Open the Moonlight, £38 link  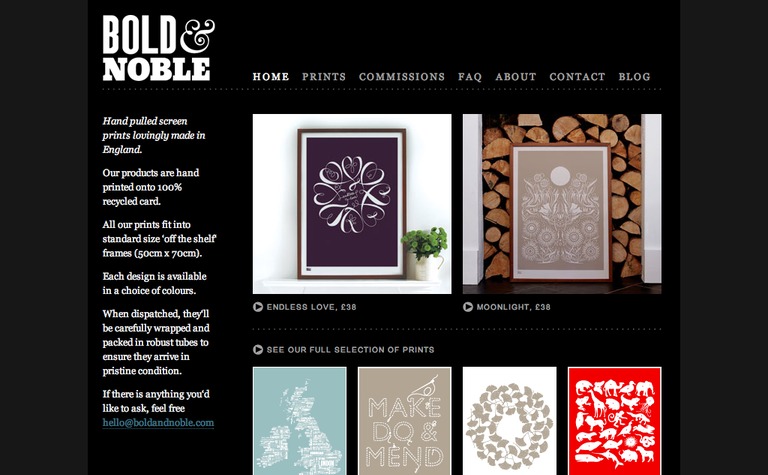point(514,307)
